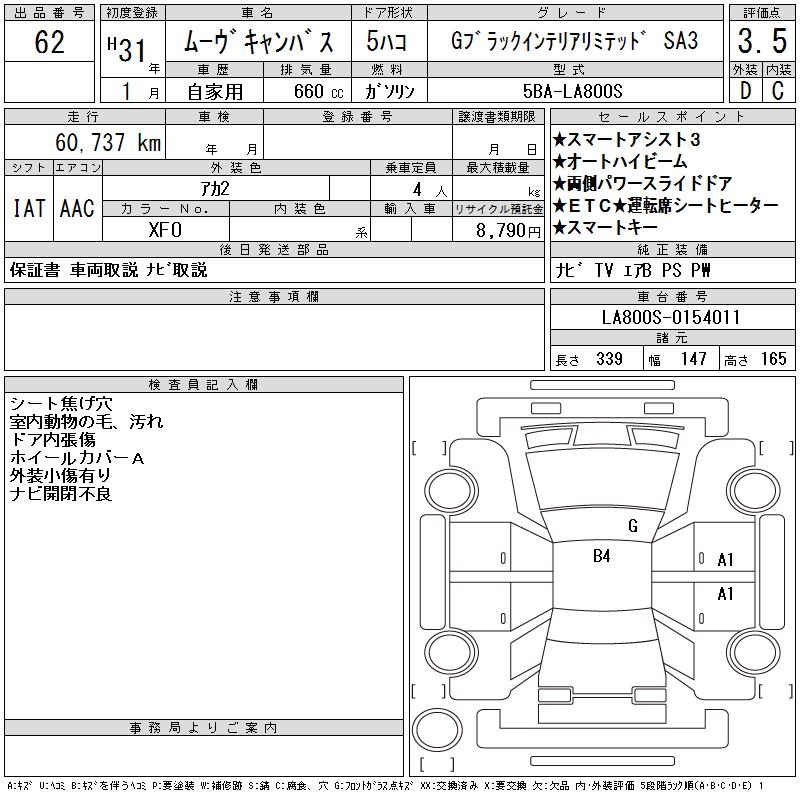Select the front windshield on car diagram

[600, 482]
